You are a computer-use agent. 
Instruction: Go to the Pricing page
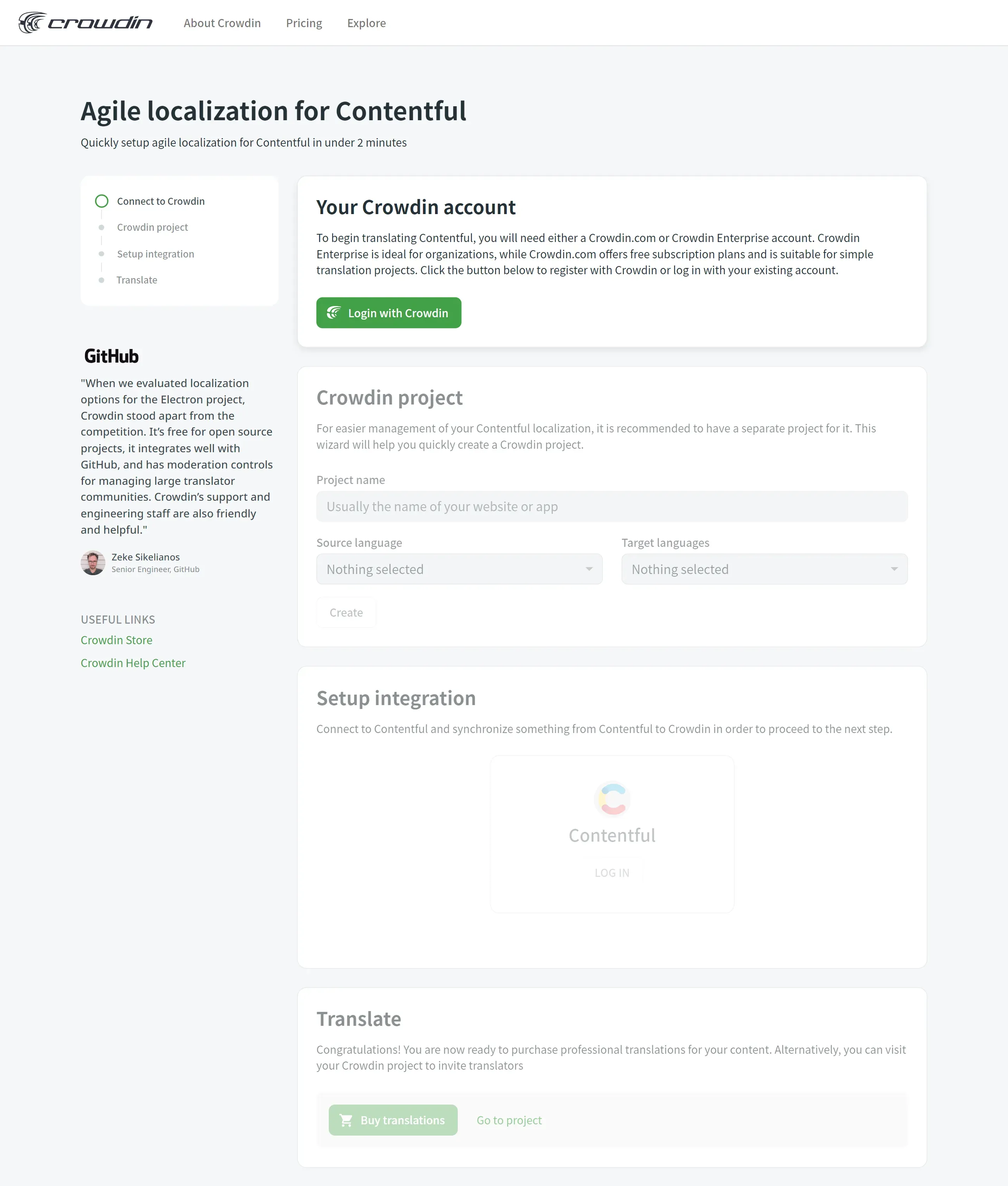click(x=304, y=23)
